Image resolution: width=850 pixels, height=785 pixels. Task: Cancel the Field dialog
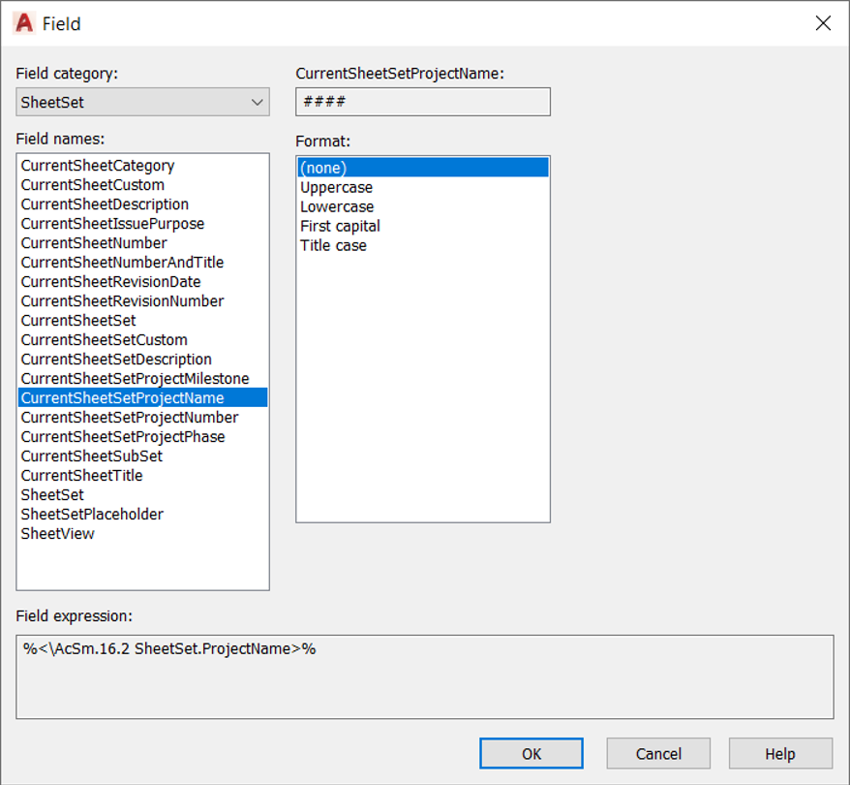(x=658, y=754)
